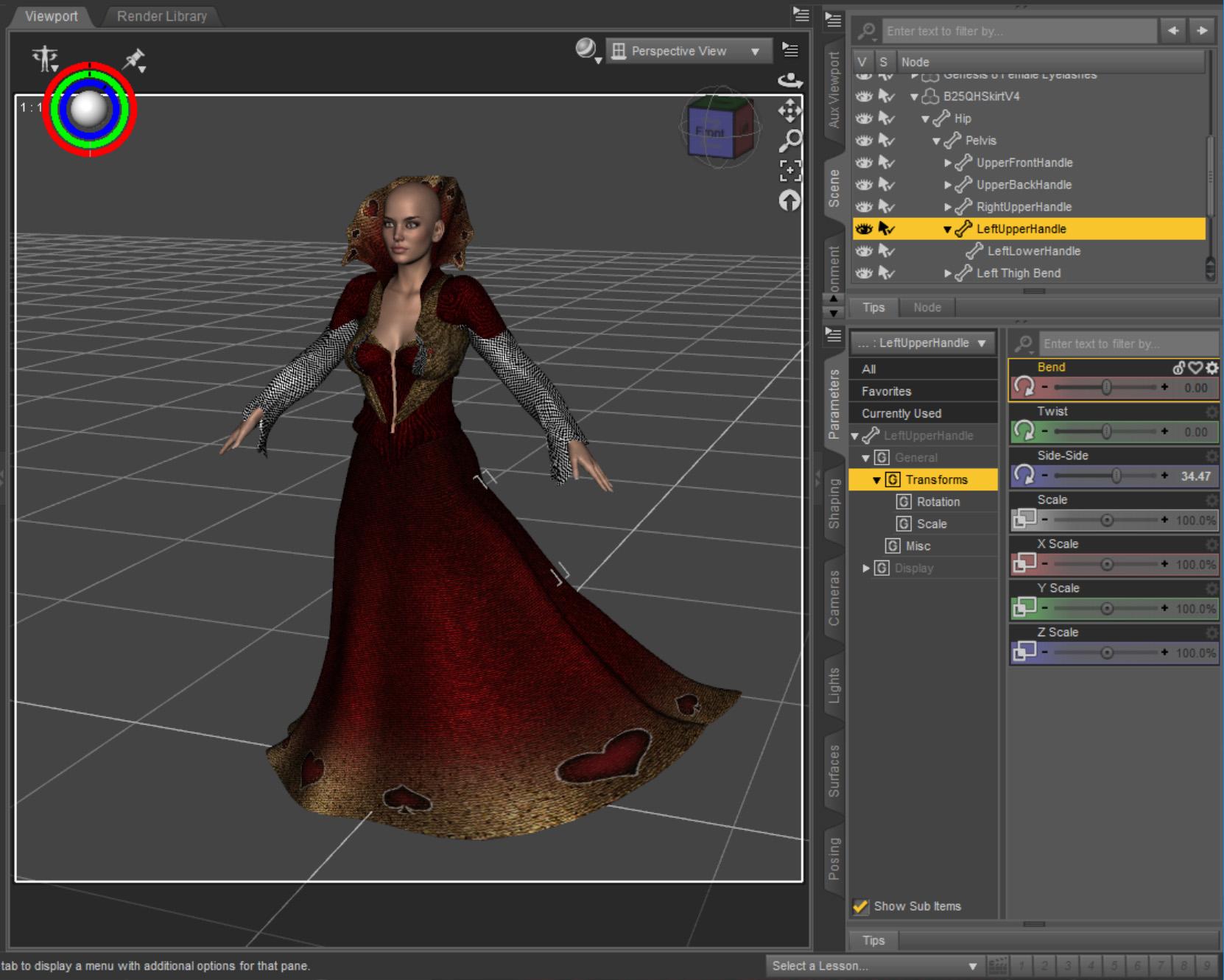
Task: Open the Perspective View dropdown
Action: point(688,51)
